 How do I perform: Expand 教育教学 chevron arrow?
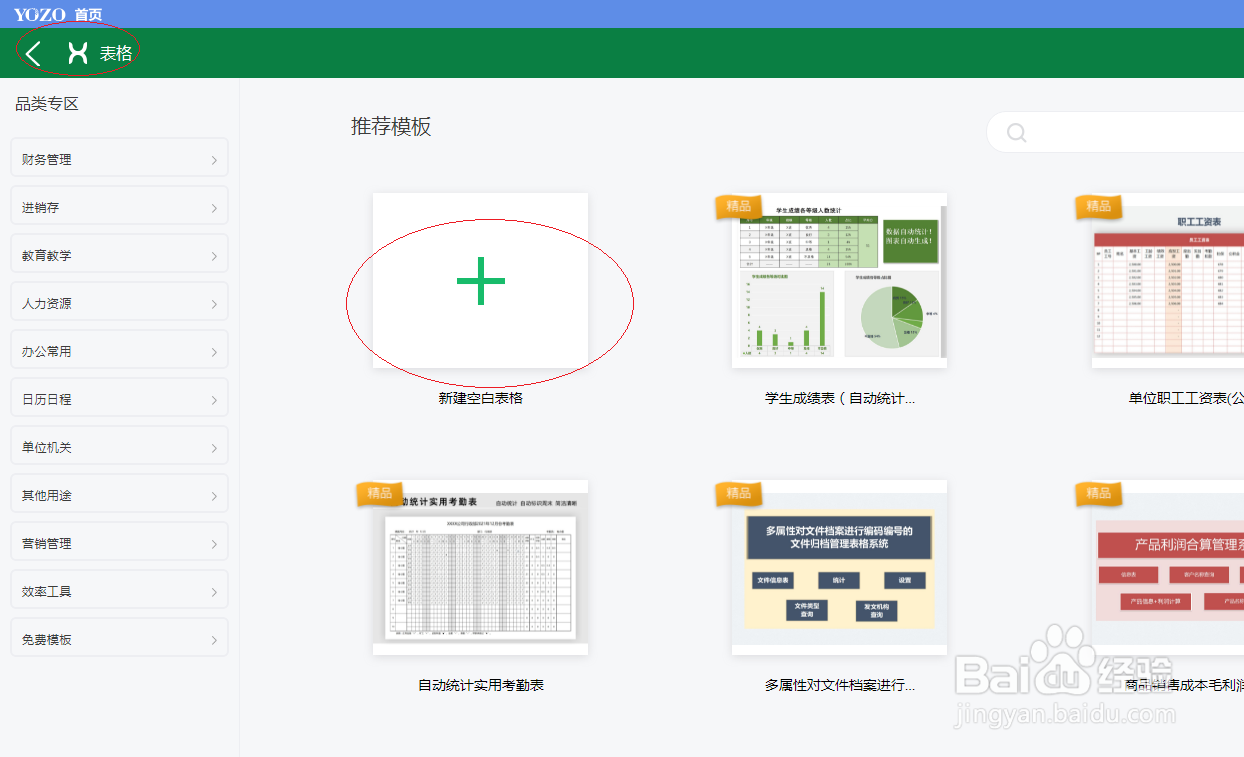(214, 256)
